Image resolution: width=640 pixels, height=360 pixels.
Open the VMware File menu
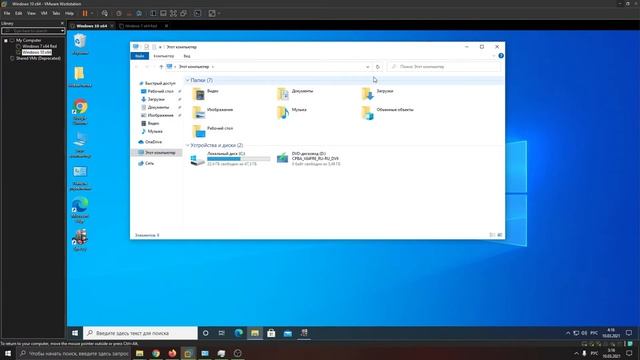[7, 13]
